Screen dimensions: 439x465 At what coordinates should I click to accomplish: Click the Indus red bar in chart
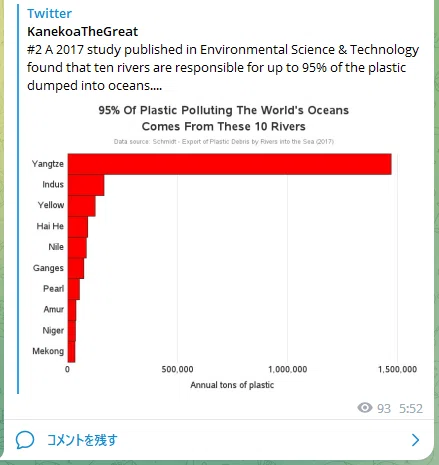pos(86,185)
